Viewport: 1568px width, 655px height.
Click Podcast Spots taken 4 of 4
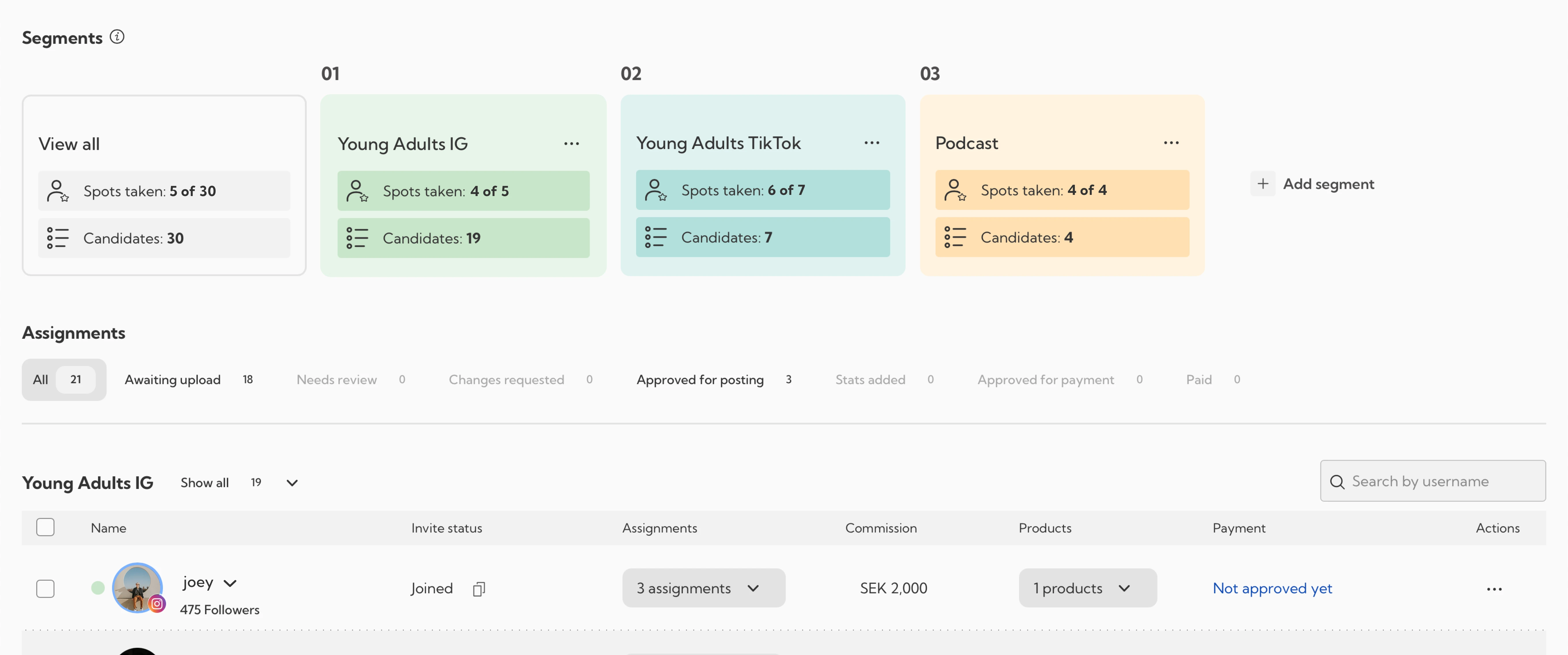tap(1062, 190)
